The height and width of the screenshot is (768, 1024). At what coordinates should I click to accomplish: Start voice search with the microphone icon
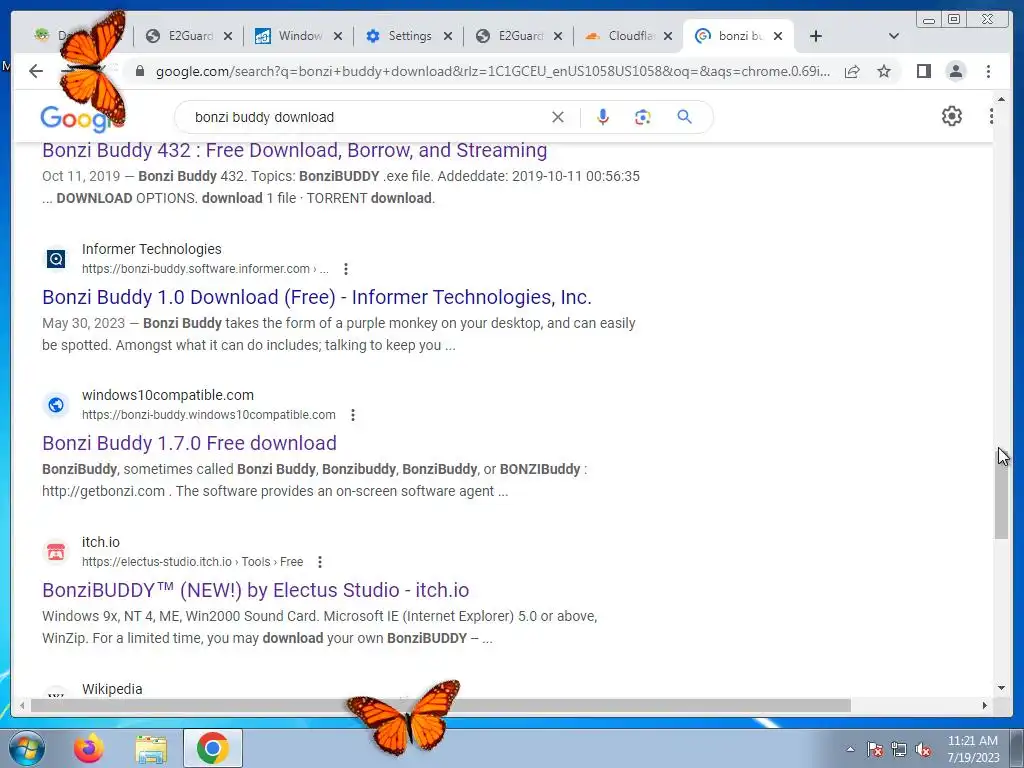603,117
